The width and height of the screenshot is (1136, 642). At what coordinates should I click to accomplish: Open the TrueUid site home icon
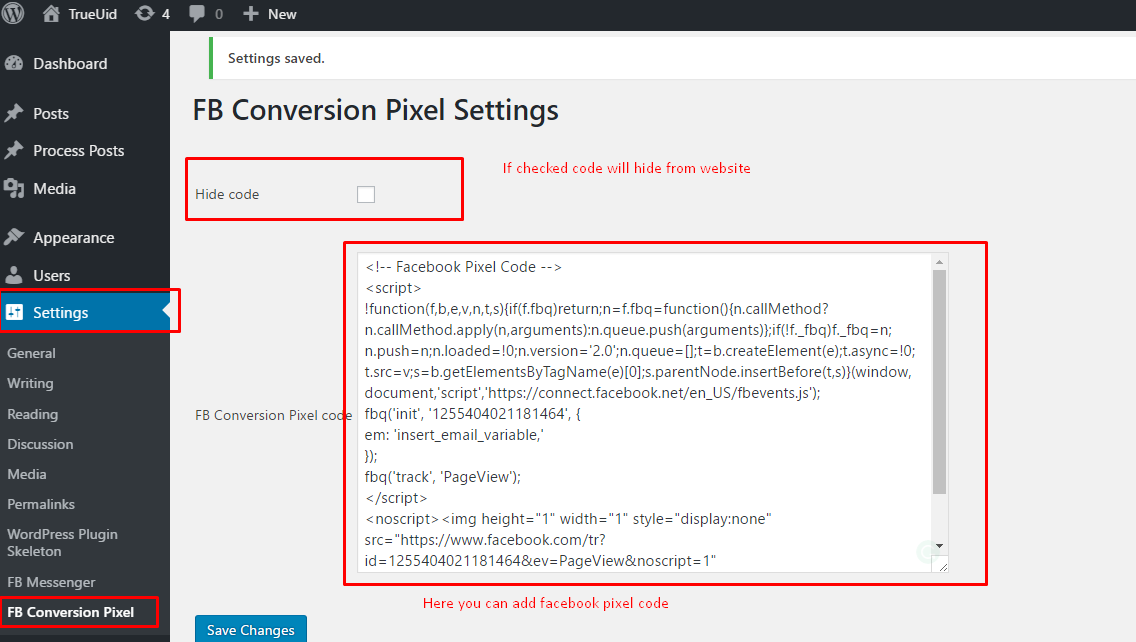pyautogui.click(x=51, y=14)
